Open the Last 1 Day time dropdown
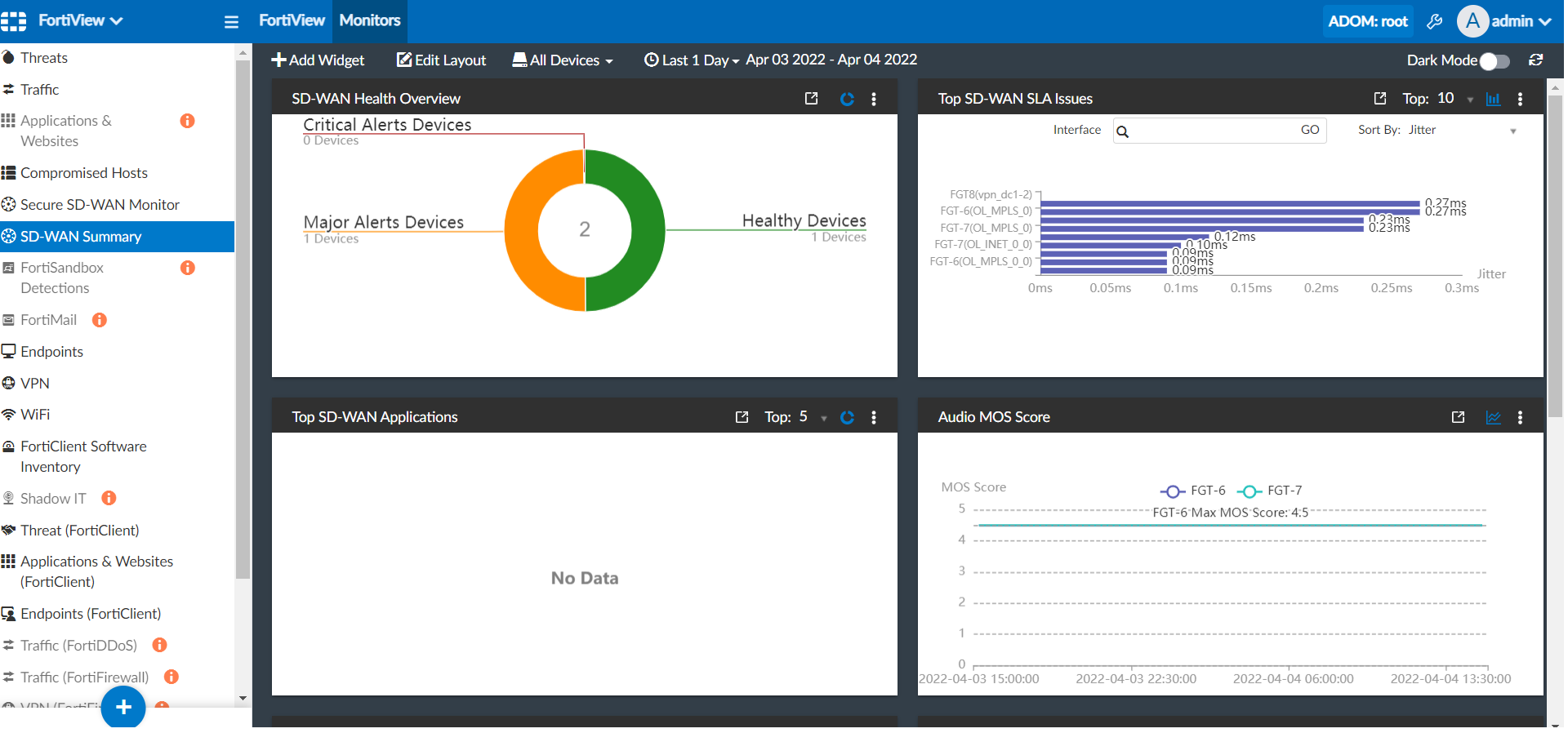Viewport: 1568px width, 733px height. [692, 60]
